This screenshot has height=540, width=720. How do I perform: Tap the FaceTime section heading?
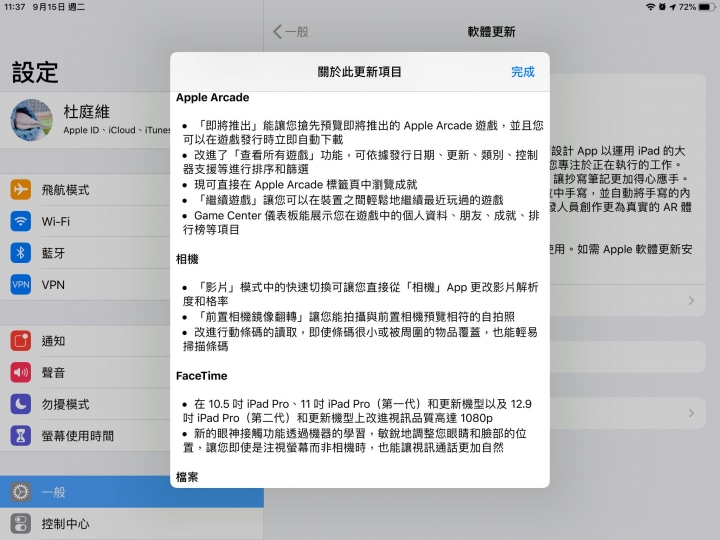pos(202,376)
